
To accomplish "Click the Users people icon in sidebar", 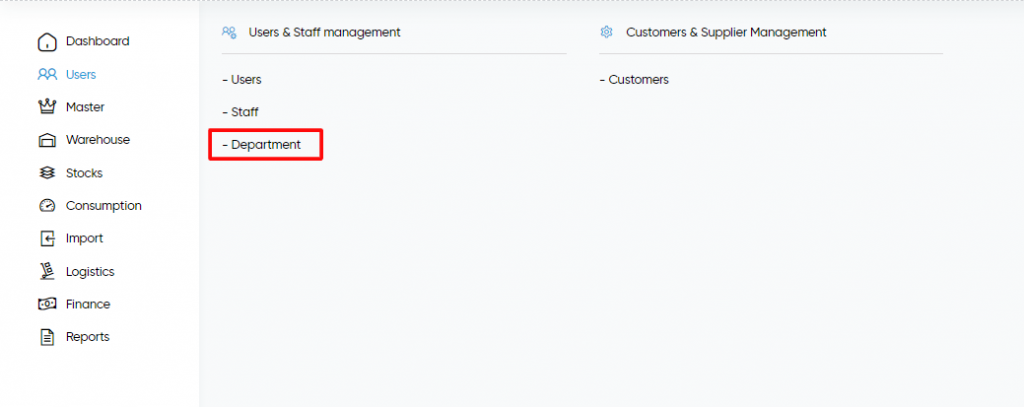I will (x=47, y=74).
